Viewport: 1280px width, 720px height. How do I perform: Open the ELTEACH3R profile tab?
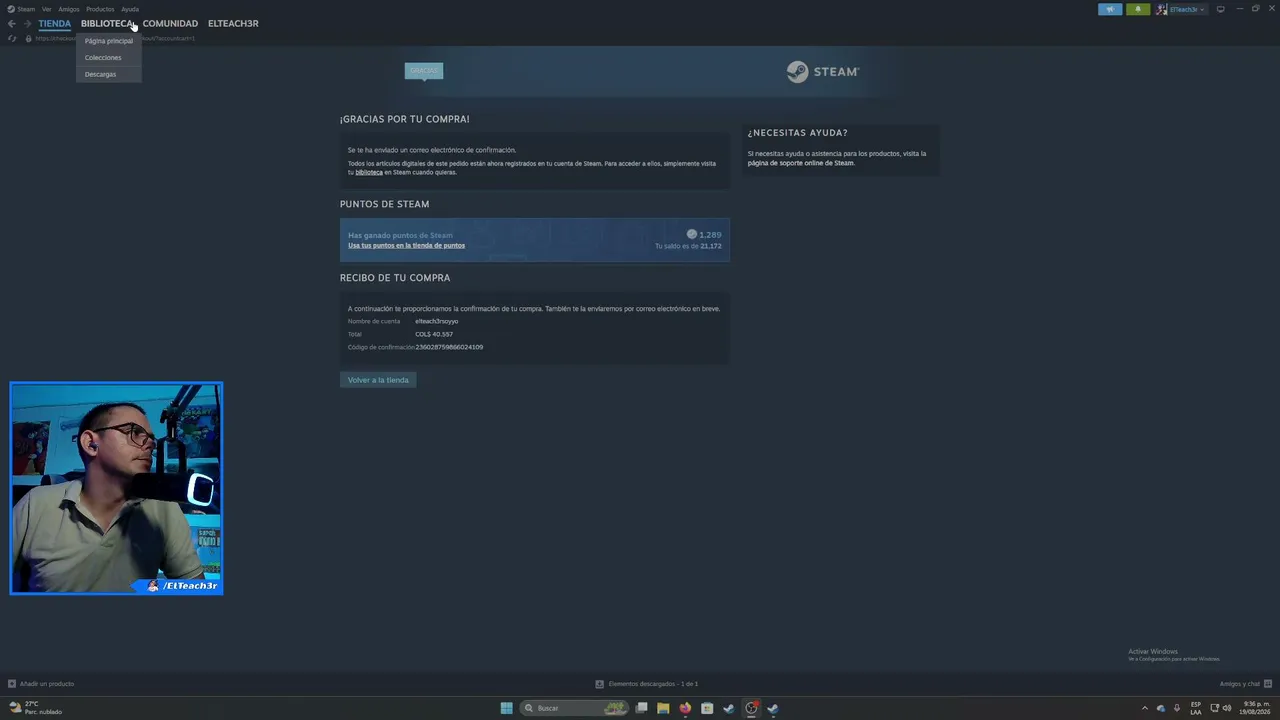click(x=233, y=24)
